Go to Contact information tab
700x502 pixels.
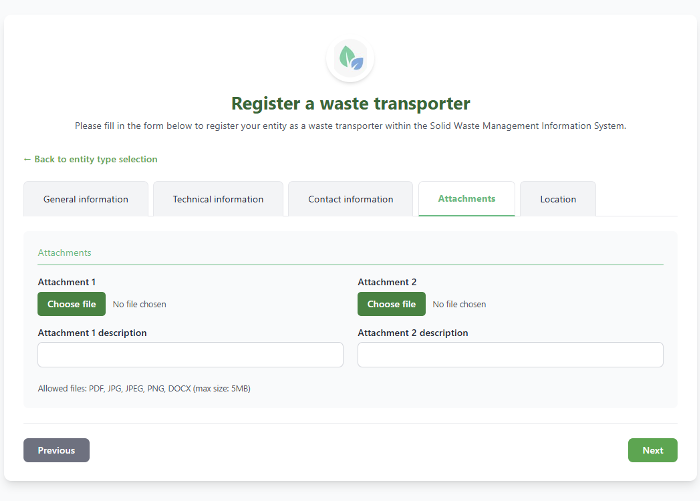pos(350,199)
